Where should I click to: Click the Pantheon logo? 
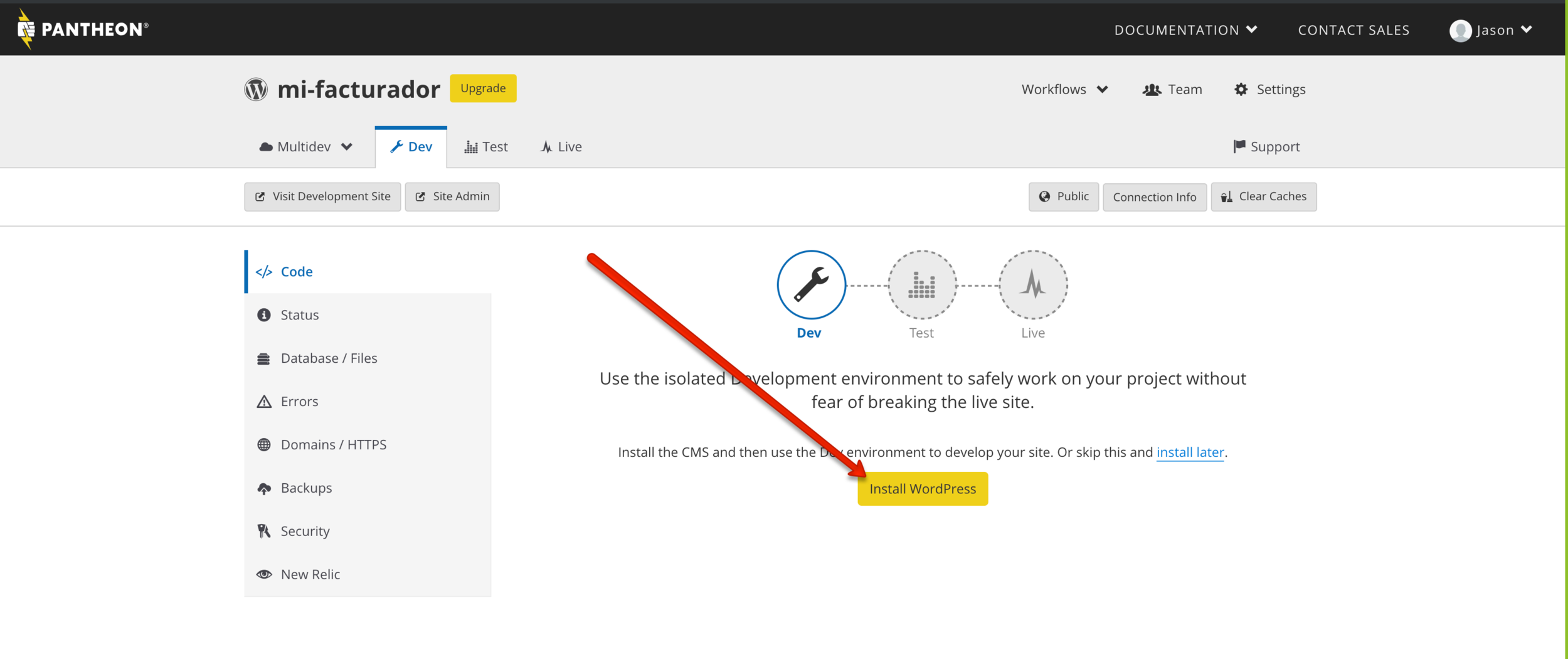[82, 29]
